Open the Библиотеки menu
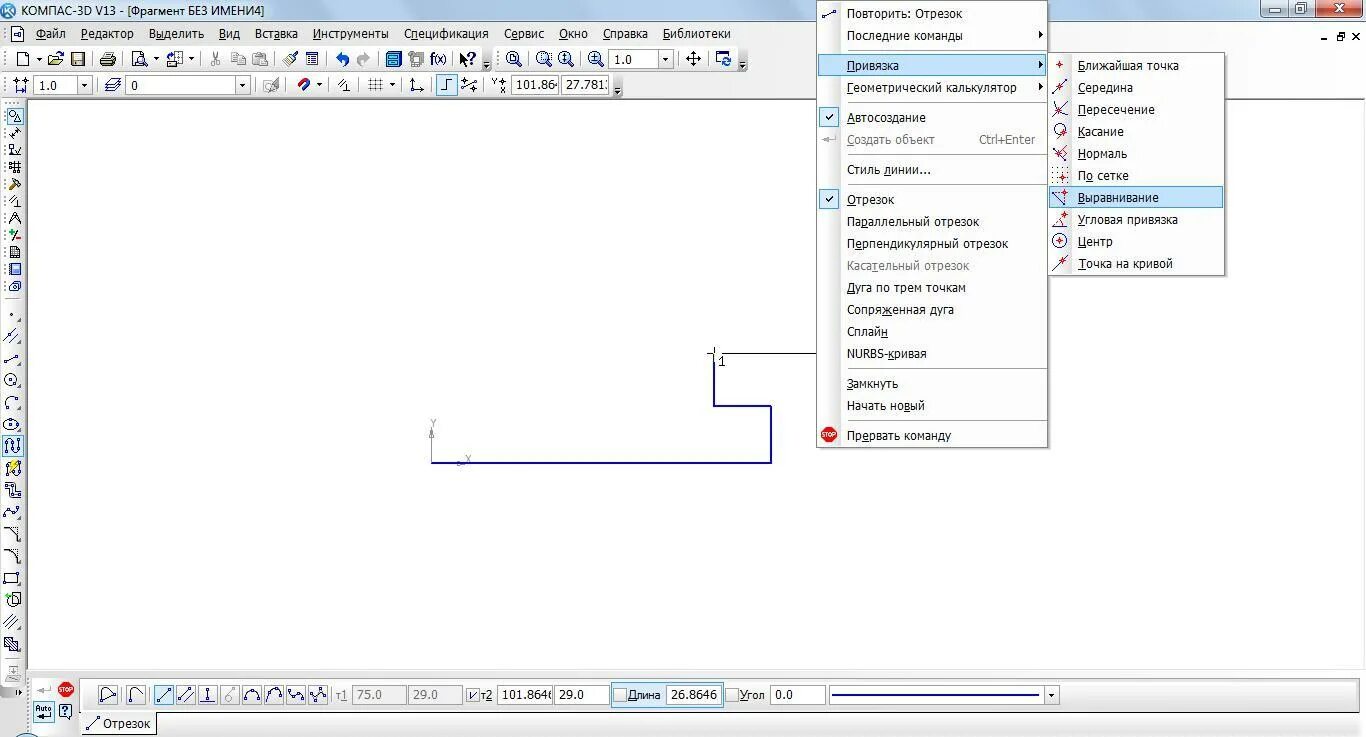Viewport: 1366px width, 737px height. click(x=696, y=34)
